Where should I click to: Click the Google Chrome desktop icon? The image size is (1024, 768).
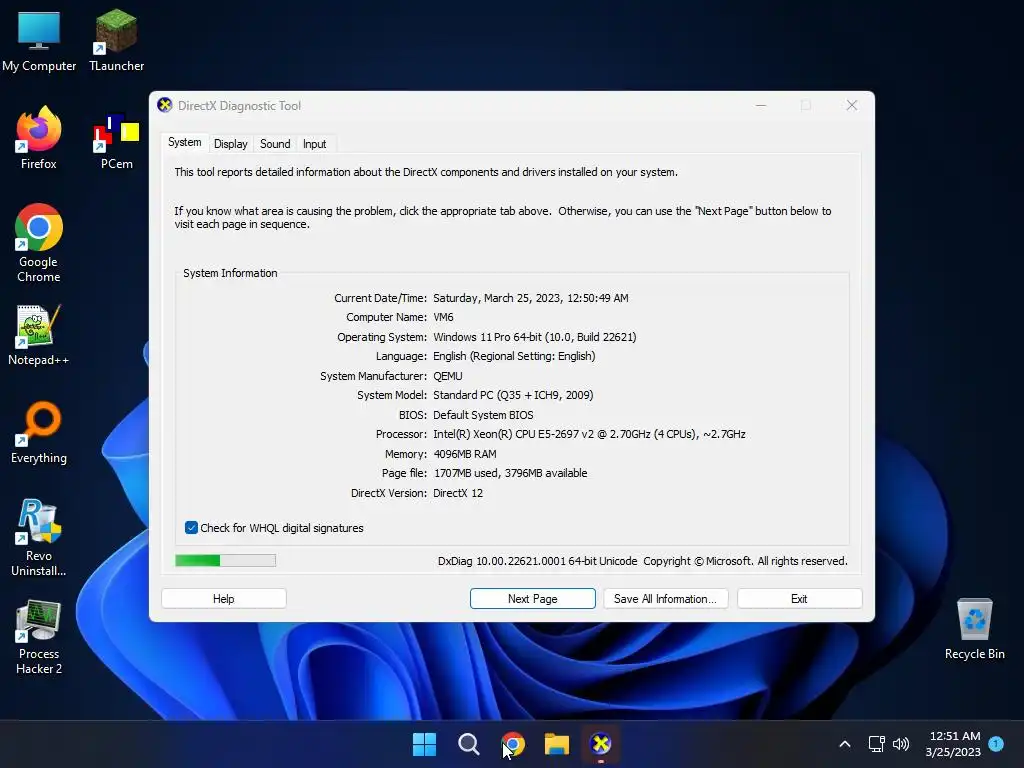39,242
